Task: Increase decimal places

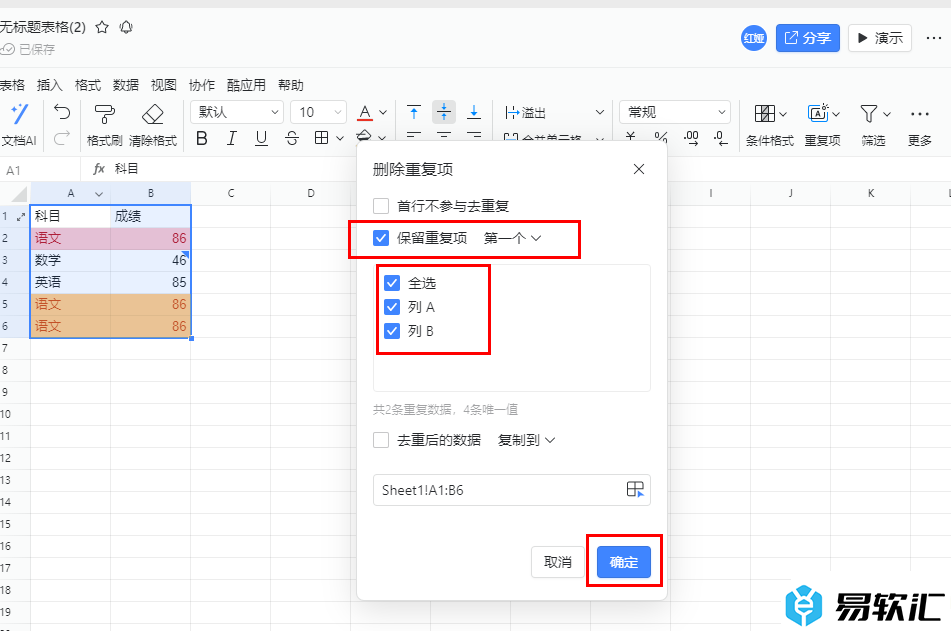Action: tap(691, 138)
